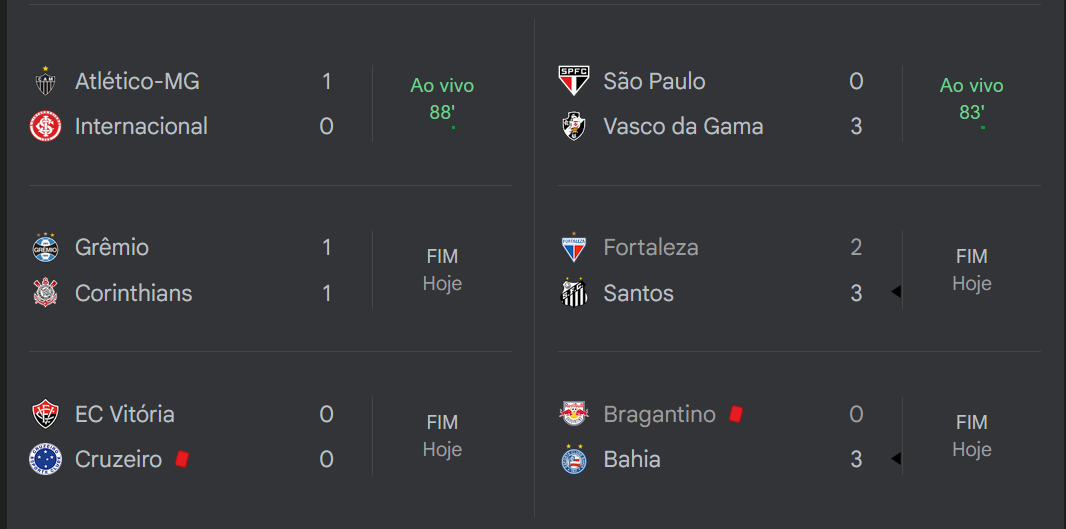
Task: Click the live 83' São Paulo match status
Action: [972, 100]
